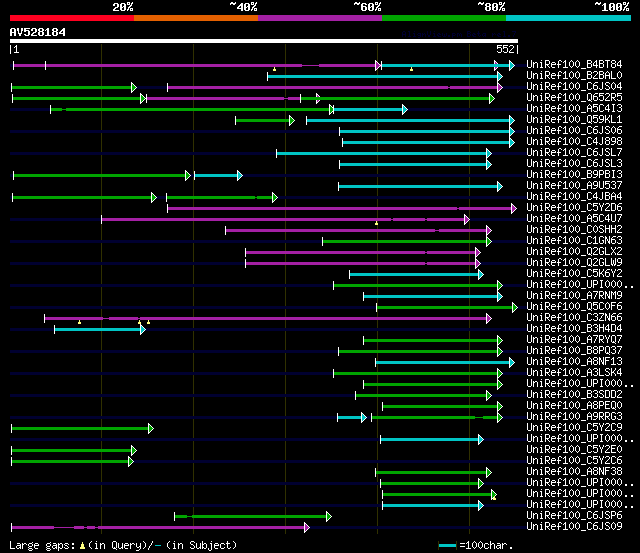Screen dimensions: 640x553
Task: Click the purple ~60% identity legend segment
Action: point(320,18)
